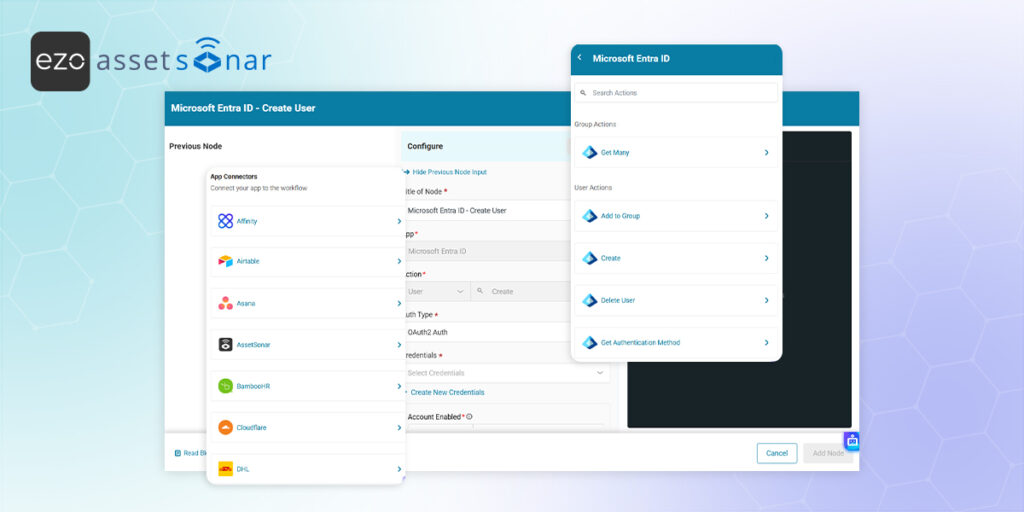Choose the Get Authentication Method action

click(676, 343)
